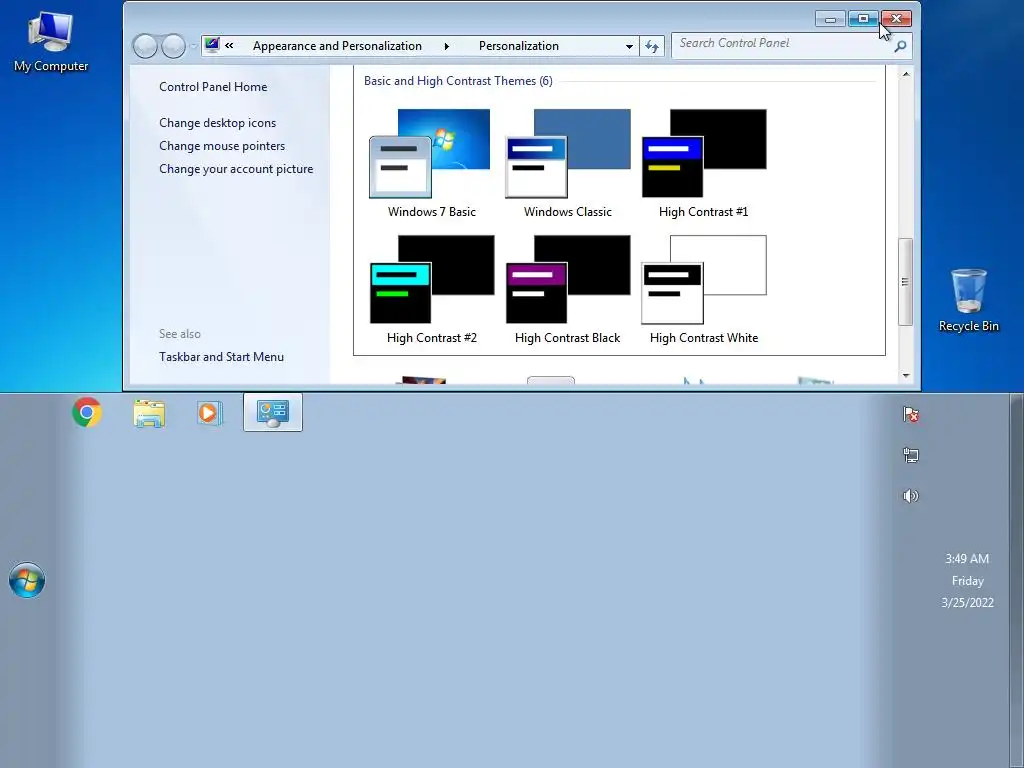This screenshot has height=768, width=1024.
Task: Click the scrollbar down arrow
Action: click(x=906, y=375)
